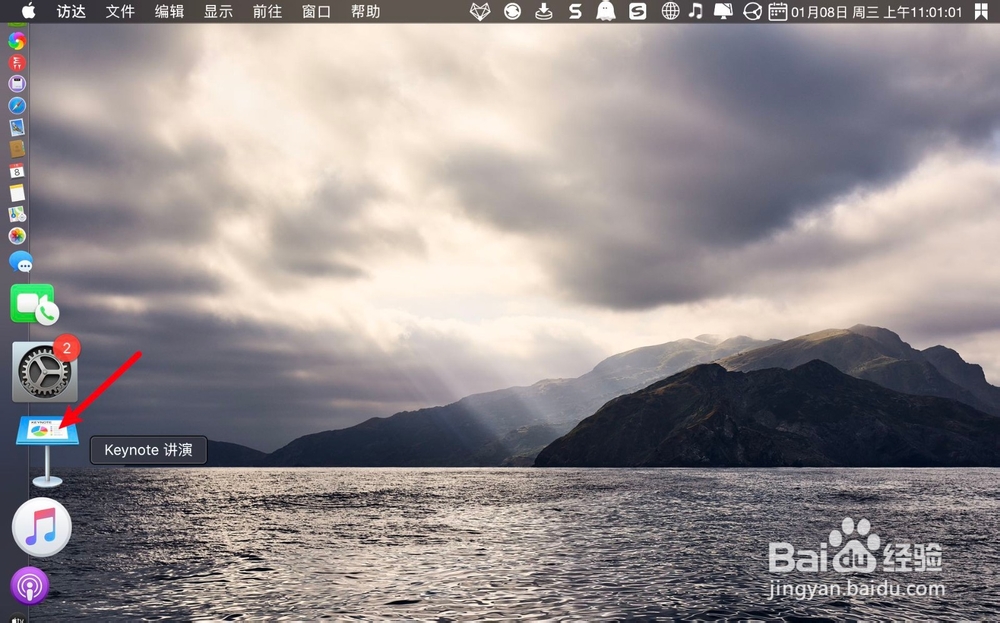This screenshot has width=1000, height=623.
Task: Click the round sphere menu bar icon
Action: pyautogui.click(x=753, y=11)
